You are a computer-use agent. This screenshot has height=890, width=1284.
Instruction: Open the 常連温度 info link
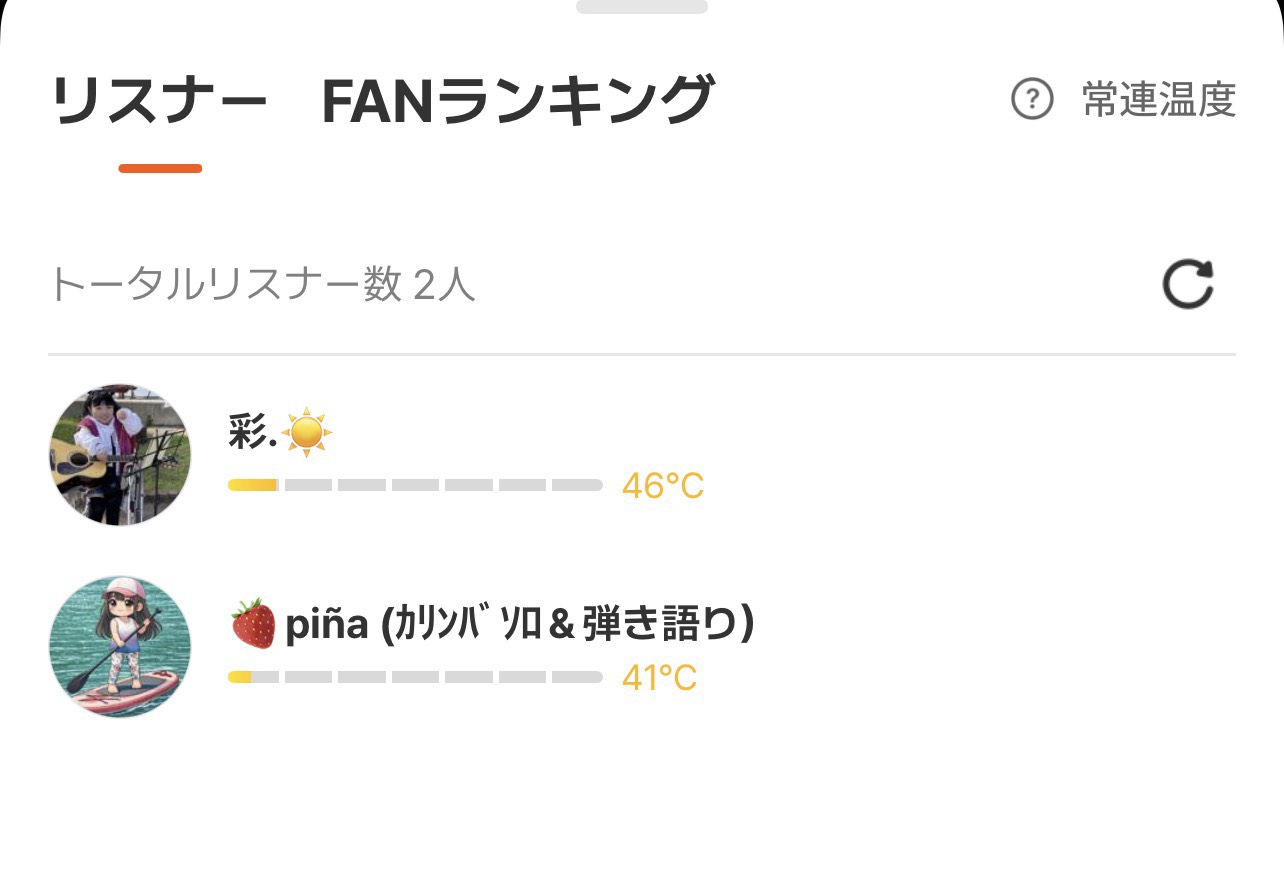point(1159,100)
